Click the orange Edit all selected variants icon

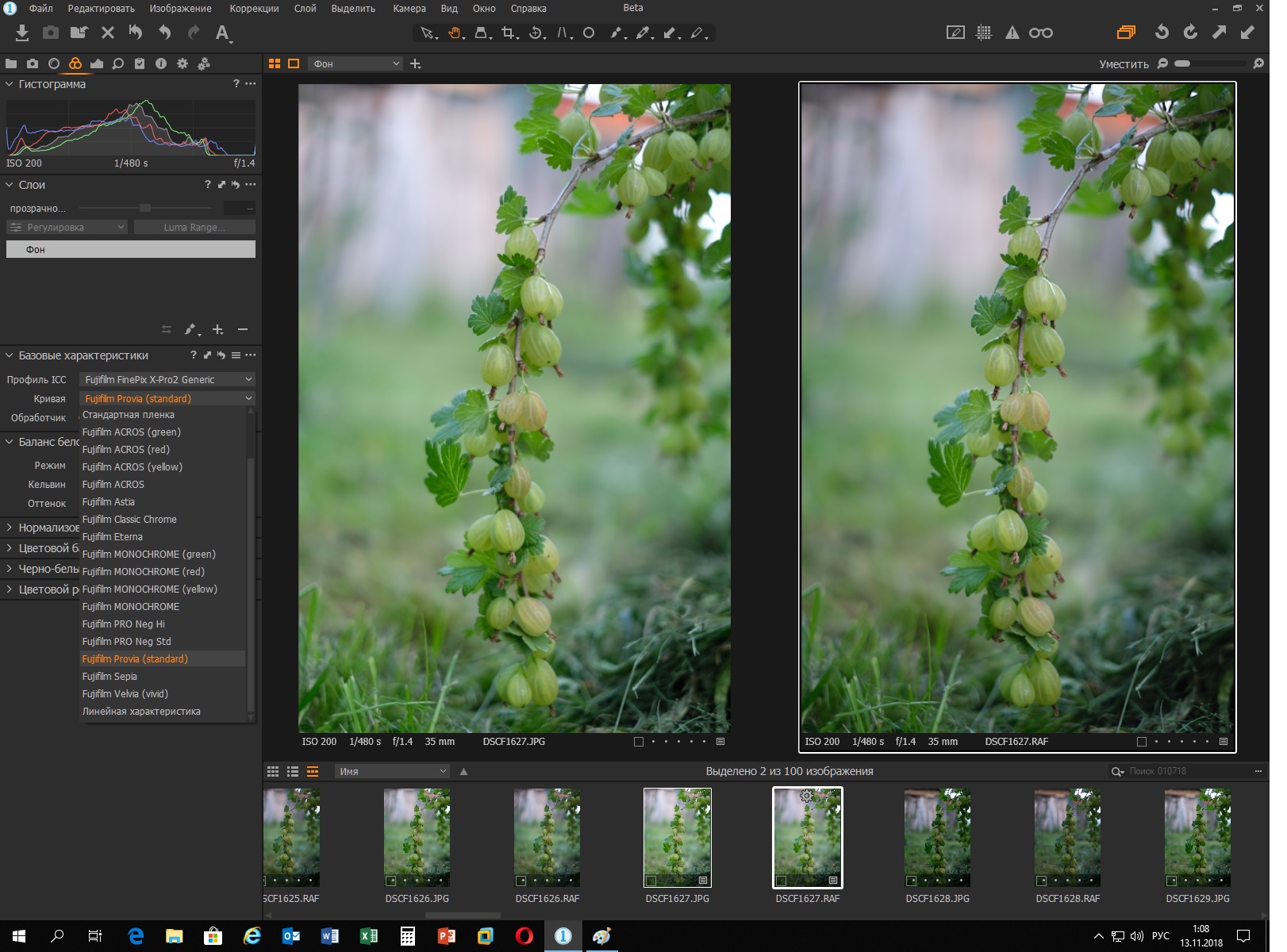(x=1126, y=33)
